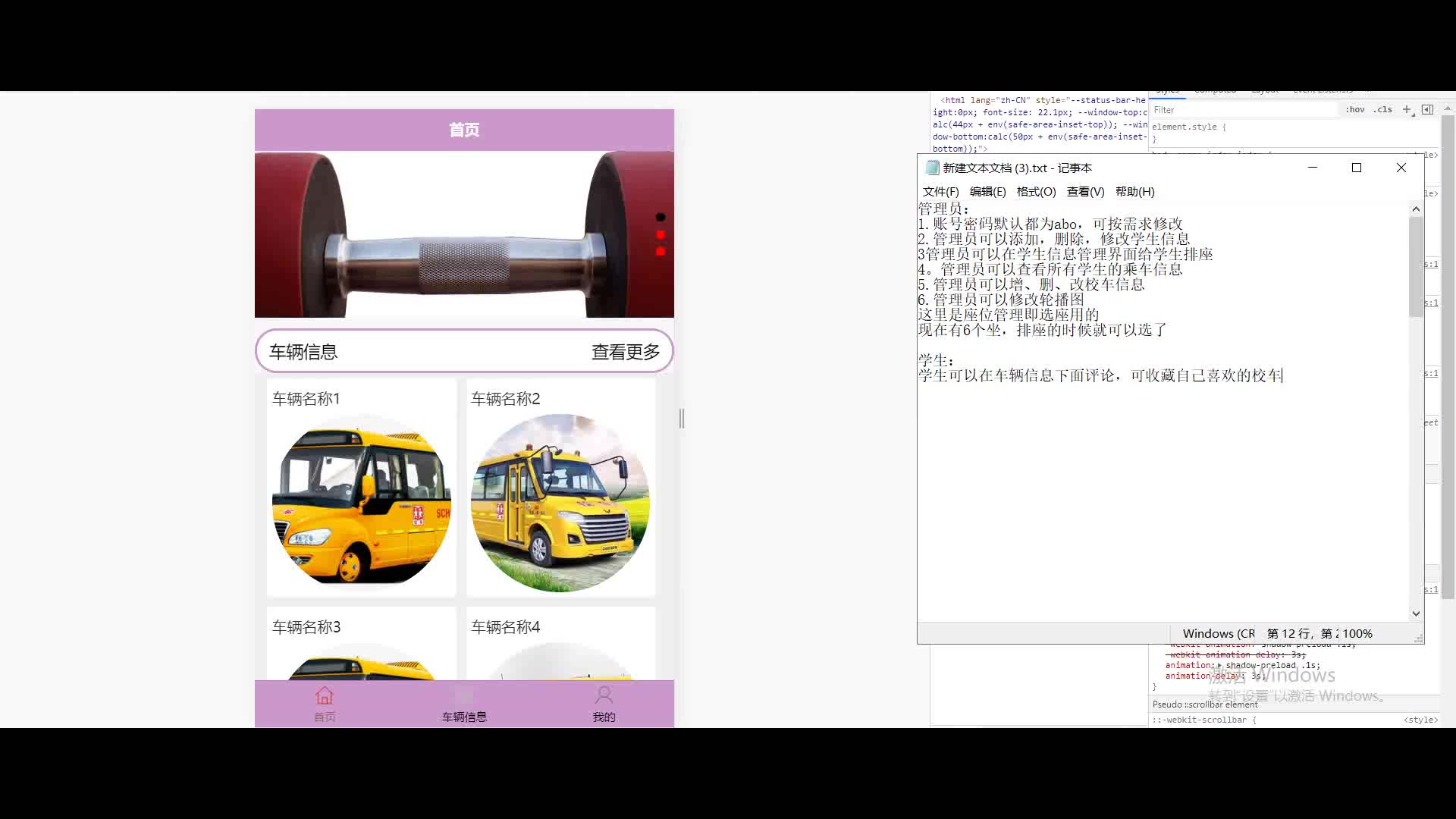Select the first black carousel indicator dot
The width and height of the screenshot is (1456, 819).
click(661, 218)
